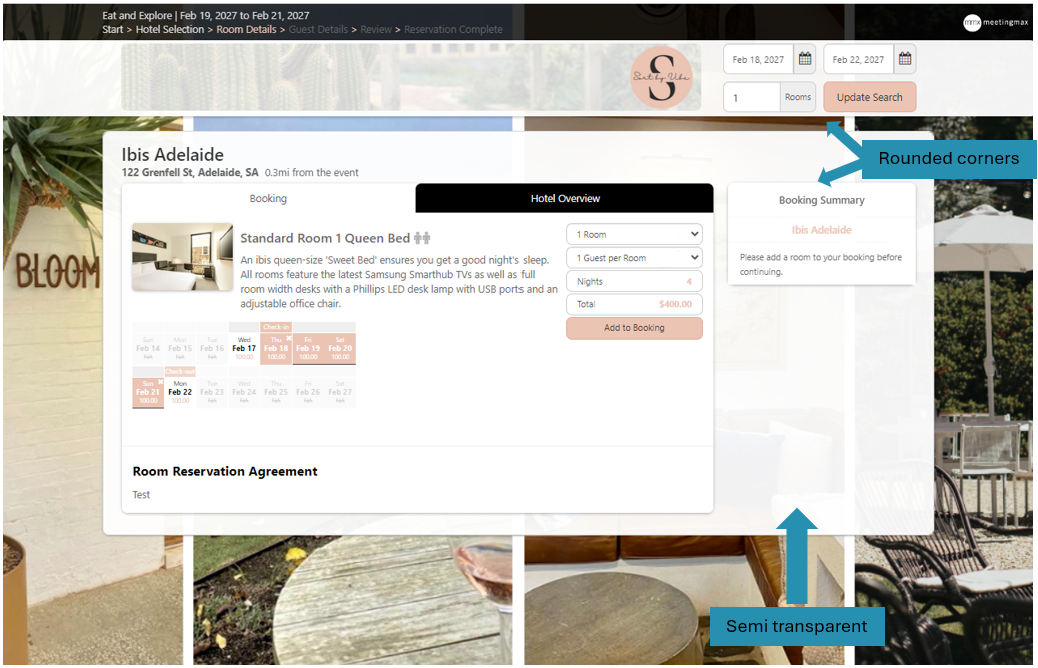Open the 1 Room dropdown
1038x668 pixels.
pos(634,234)
